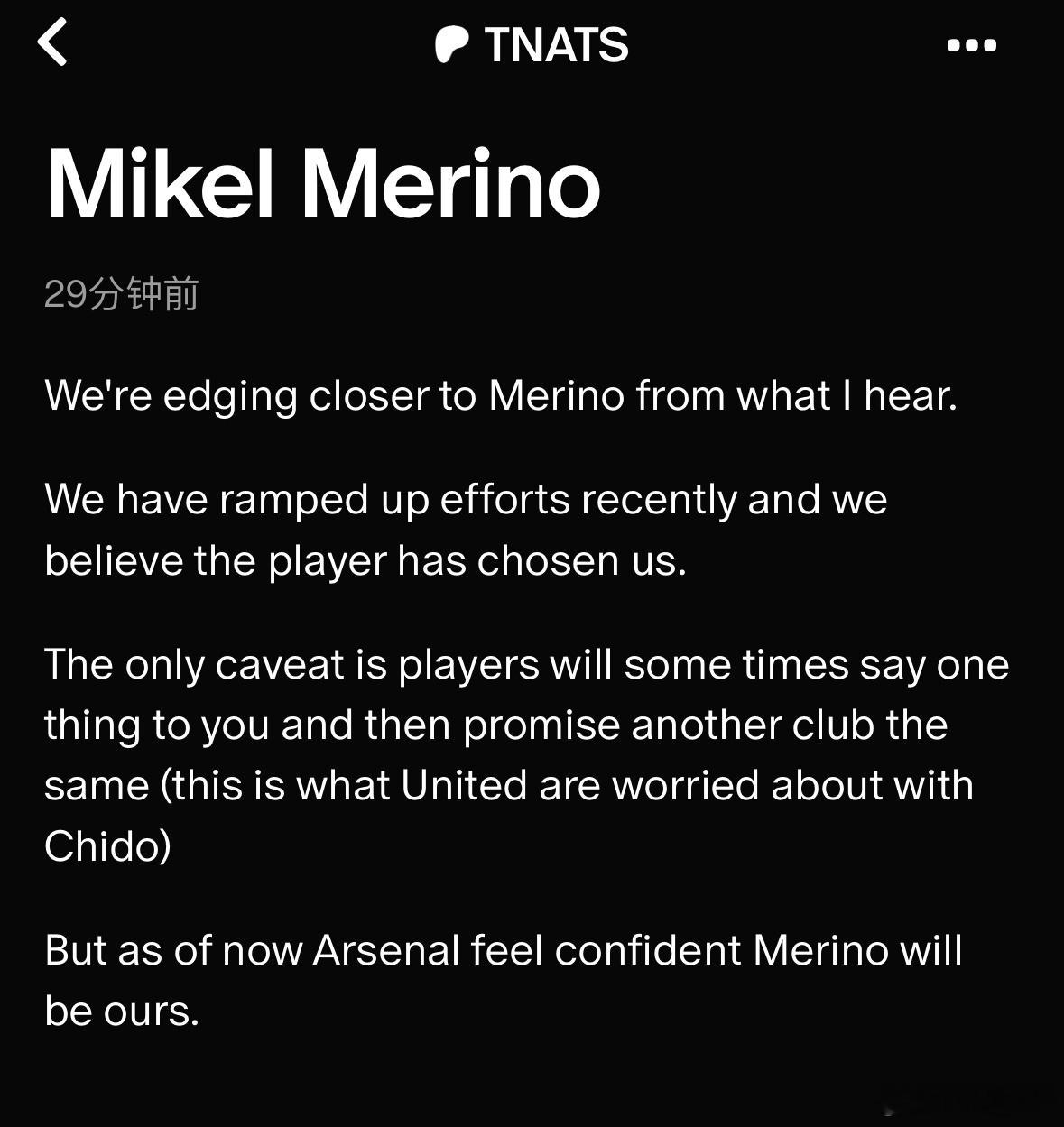Screen dimensions: 1064x1127
Task: Select the word "Arsenal" in the last paragraph
Action: tap(387, 950)
